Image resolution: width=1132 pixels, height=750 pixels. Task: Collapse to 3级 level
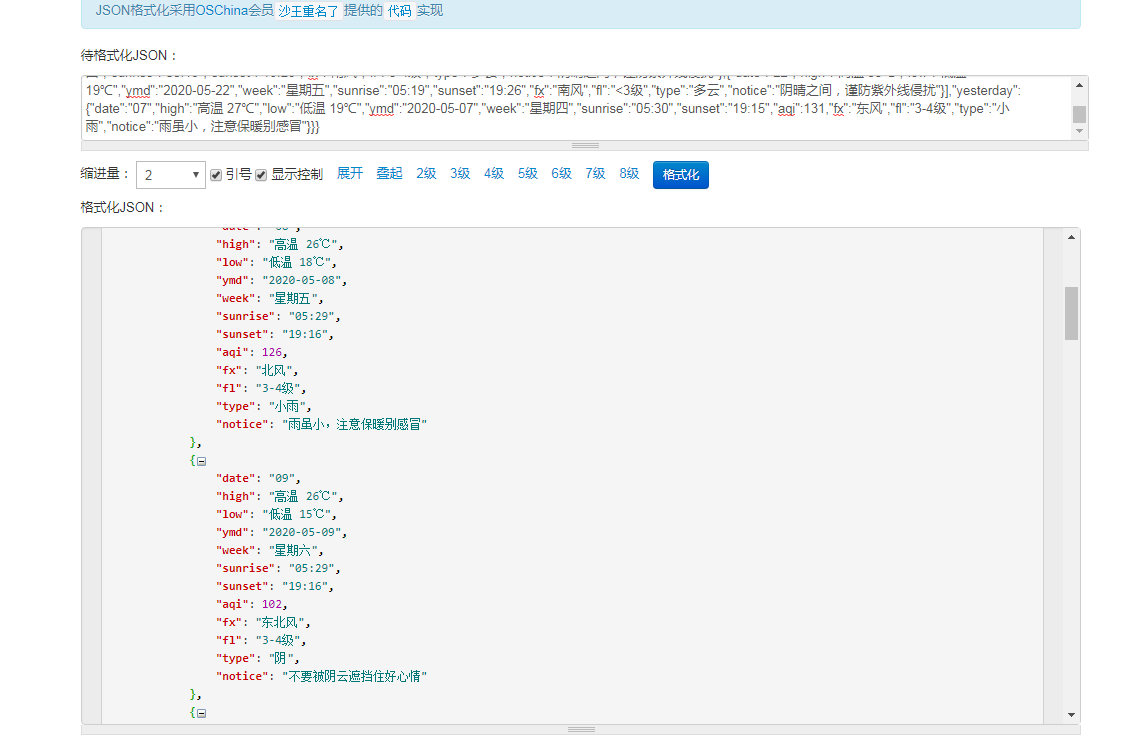click(460, 173)
